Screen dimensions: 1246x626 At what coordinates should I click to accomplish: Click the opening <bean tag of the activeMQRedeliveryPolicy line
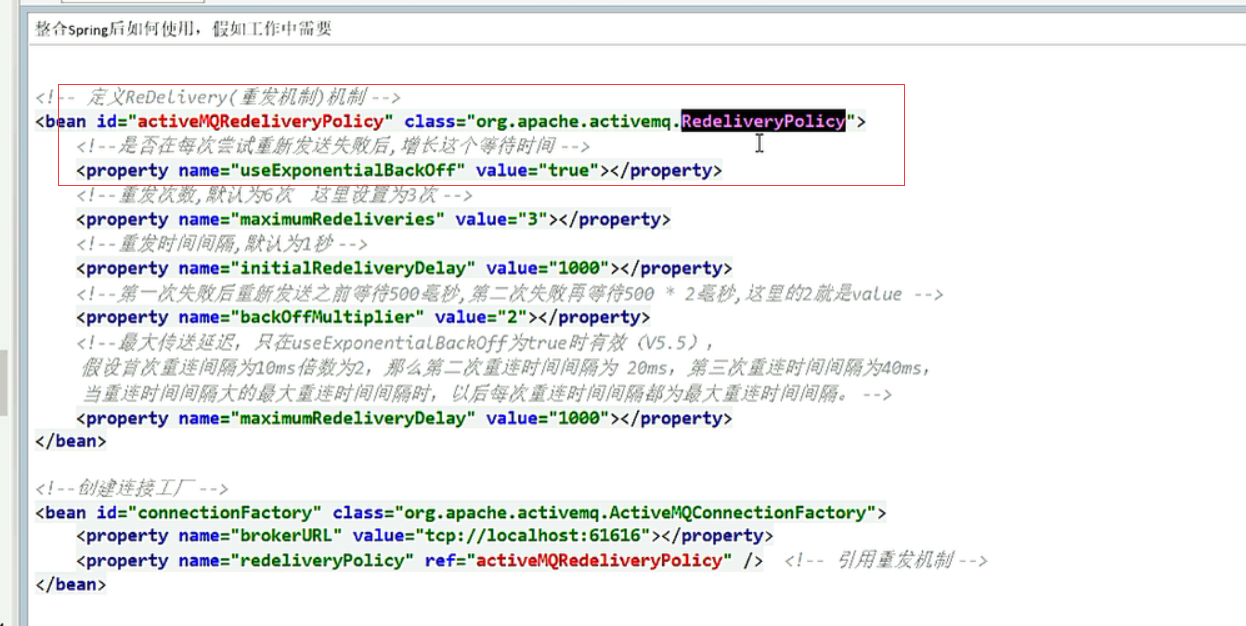60,121
